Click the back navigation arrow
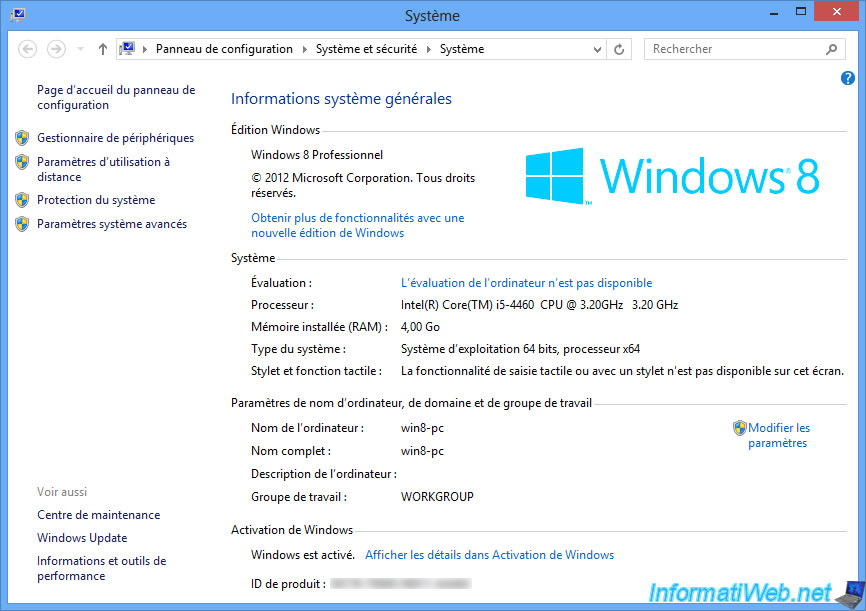Screen dimensions: 866x611 (x=27, y=48)
